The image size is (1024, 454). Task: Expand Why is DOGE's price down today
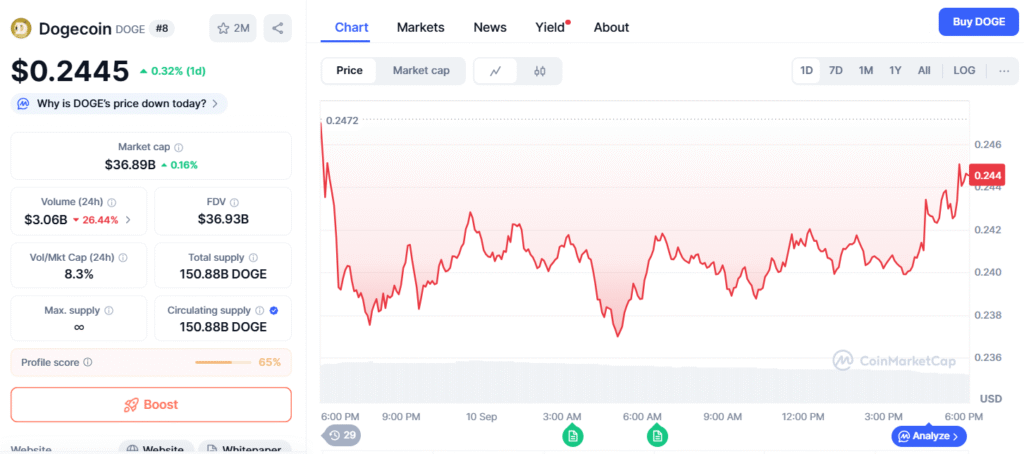tap(119, 103)
